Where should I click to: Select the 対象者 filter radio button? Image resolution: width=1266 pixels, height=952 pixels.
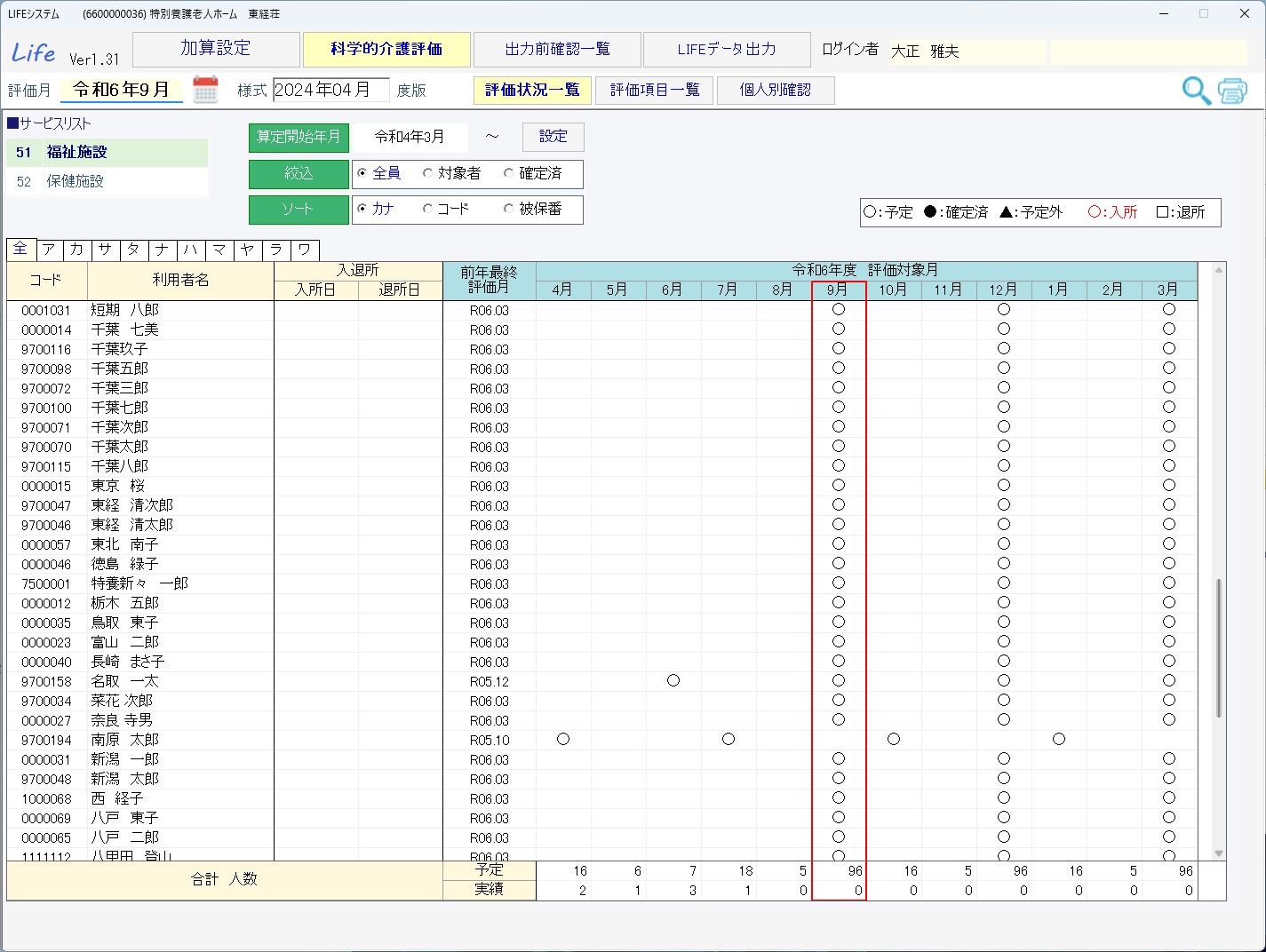point(427,173)
